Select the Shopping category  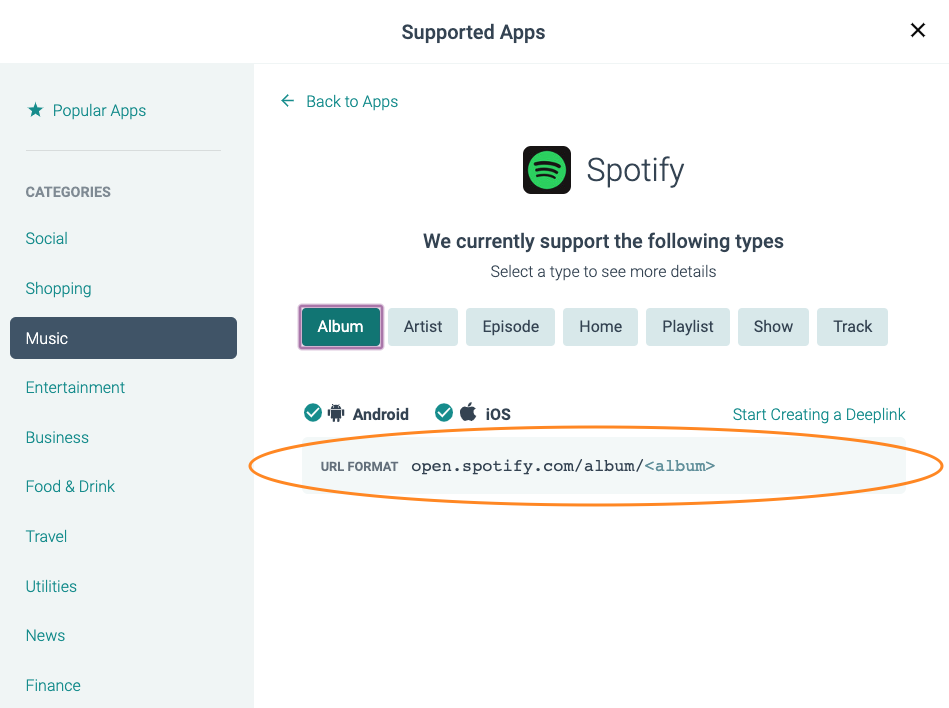point(58,289)
